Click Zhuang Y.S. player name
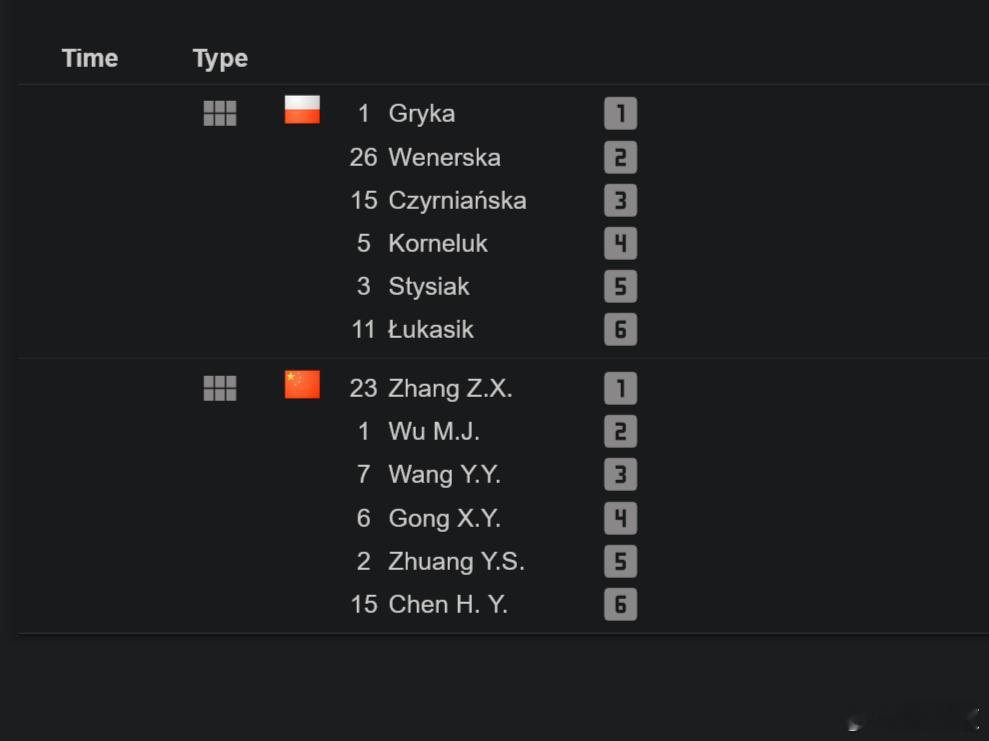The image size is (989, 741). pos(456,561)
